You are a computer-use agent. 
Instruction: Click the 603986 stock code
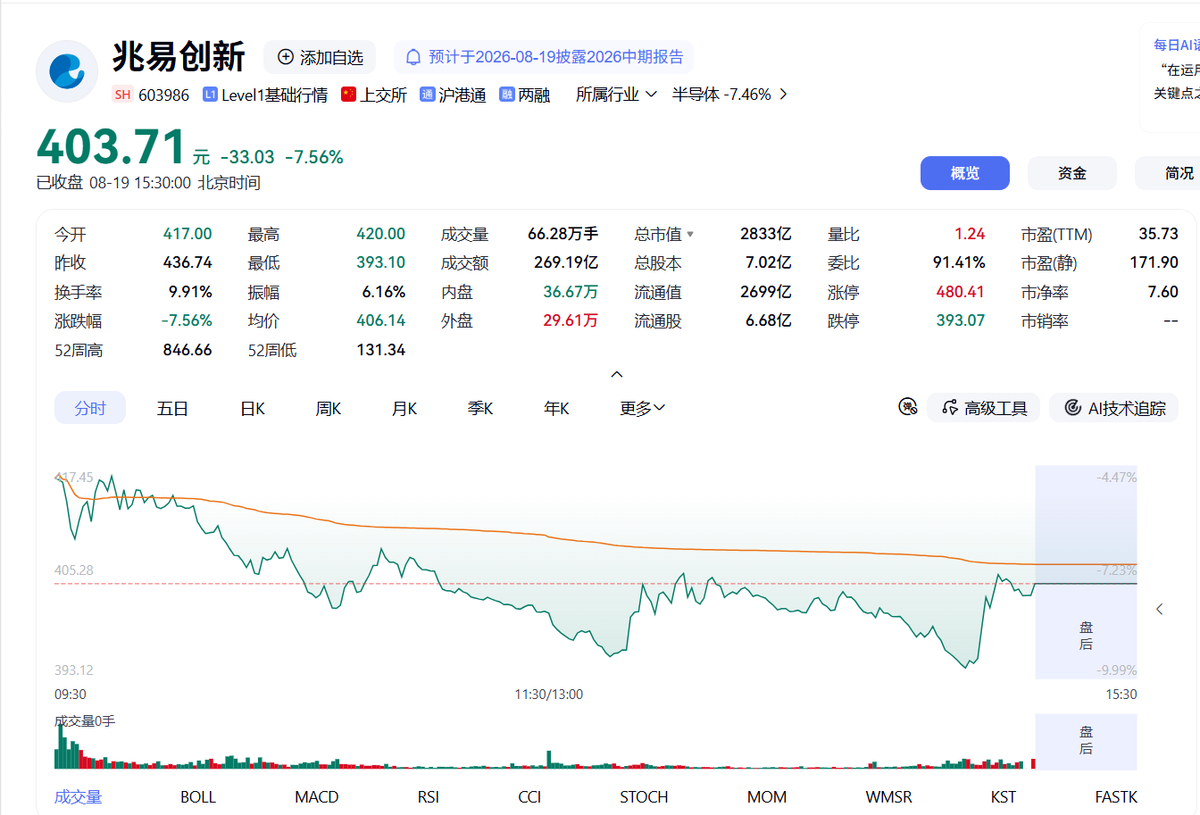point(164,95)
